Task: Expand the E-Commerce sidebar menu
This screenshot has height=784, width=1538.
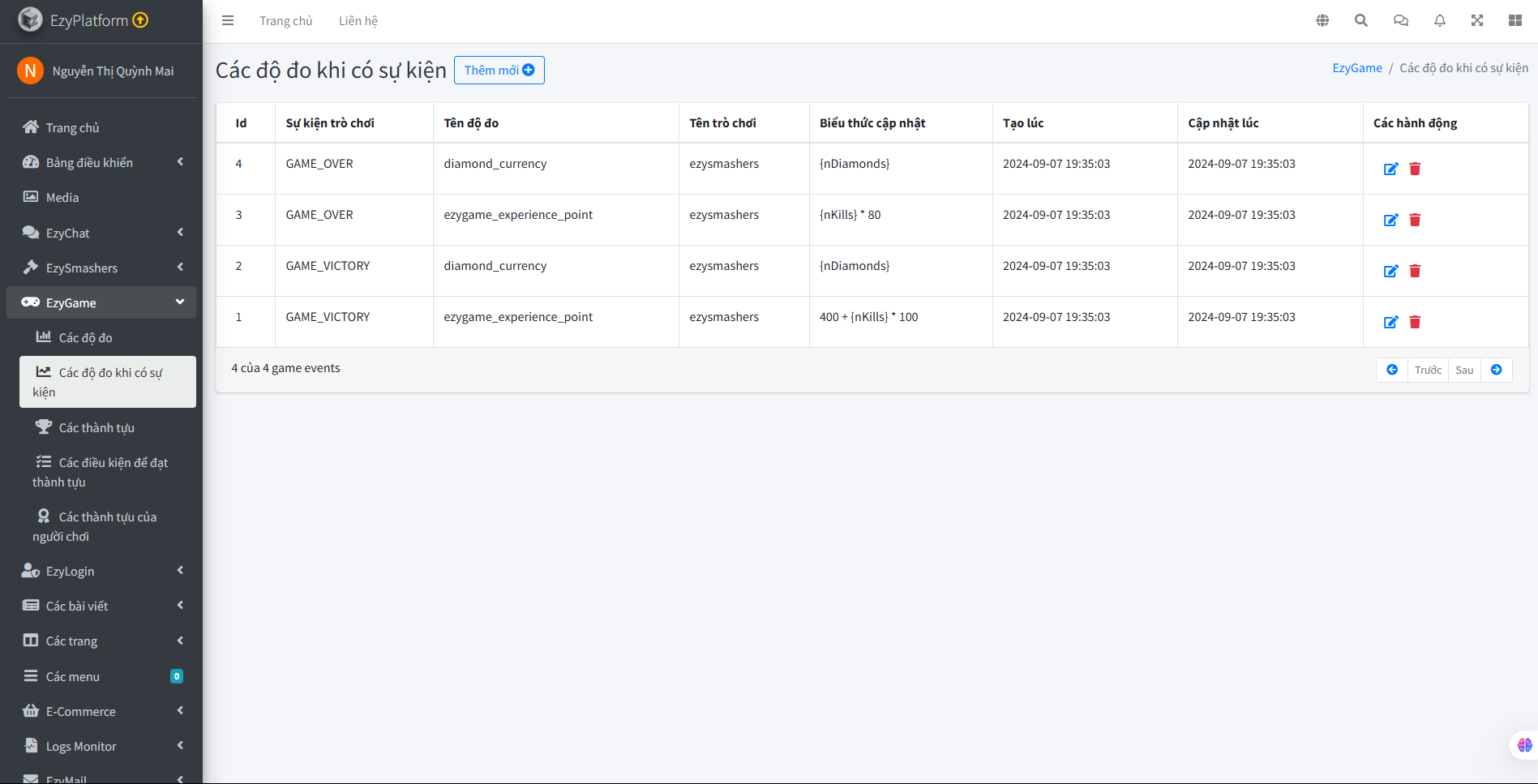Action: [x=101, y=711]
